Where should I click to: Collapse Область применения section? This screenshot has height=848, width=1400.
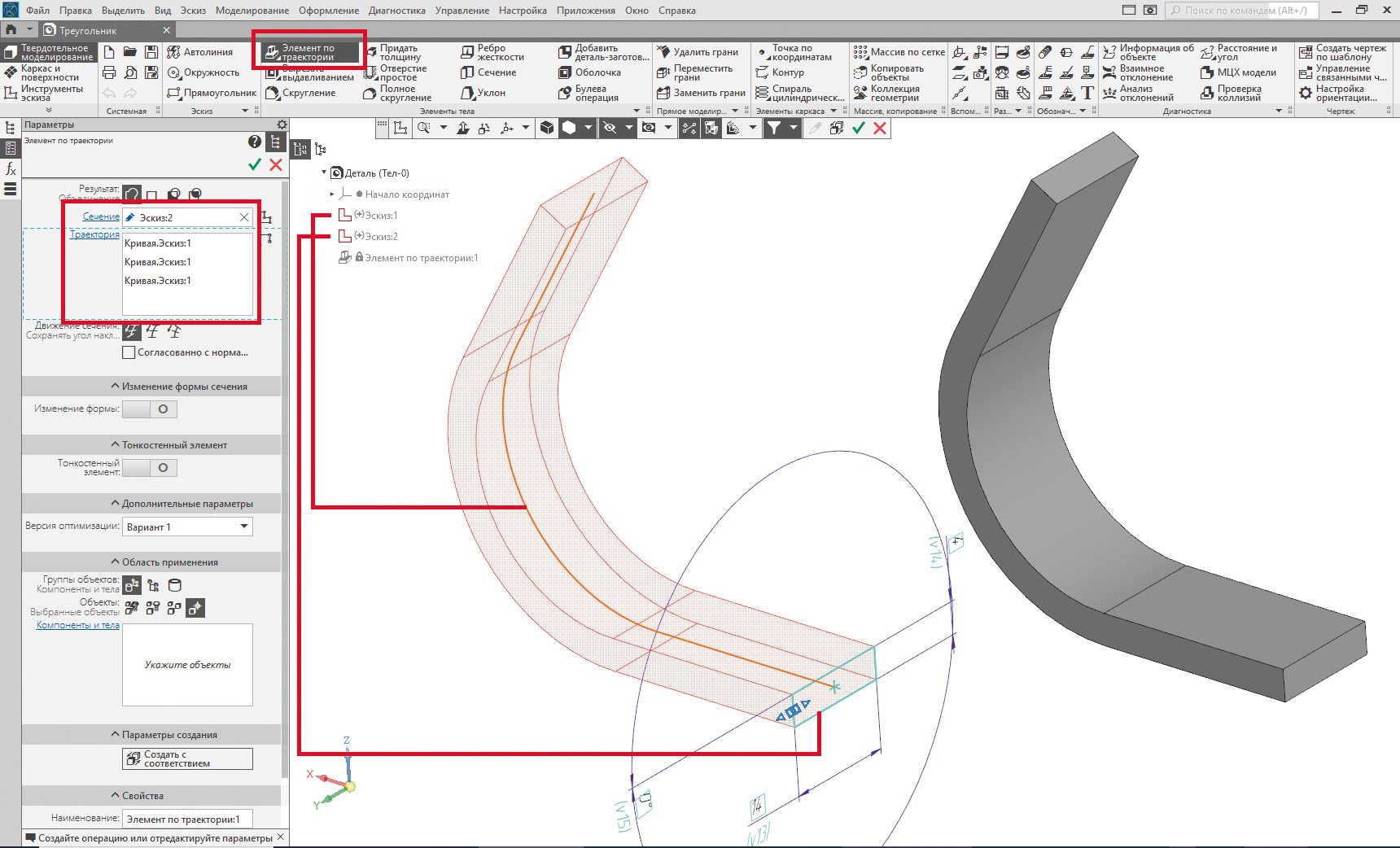pyautogui.click(x=151, y=562)
